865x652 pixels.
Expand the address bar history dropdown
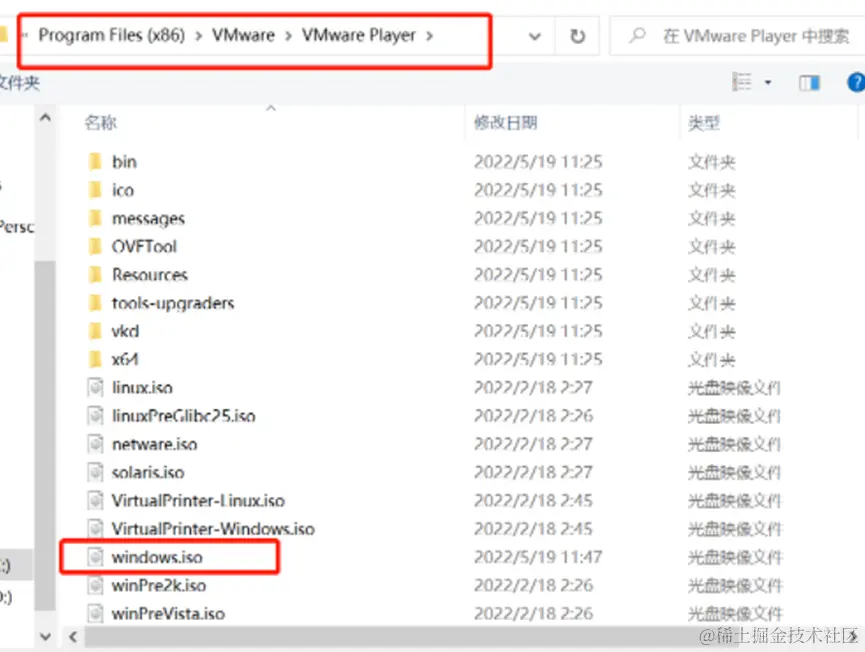(x=535, y=36)
